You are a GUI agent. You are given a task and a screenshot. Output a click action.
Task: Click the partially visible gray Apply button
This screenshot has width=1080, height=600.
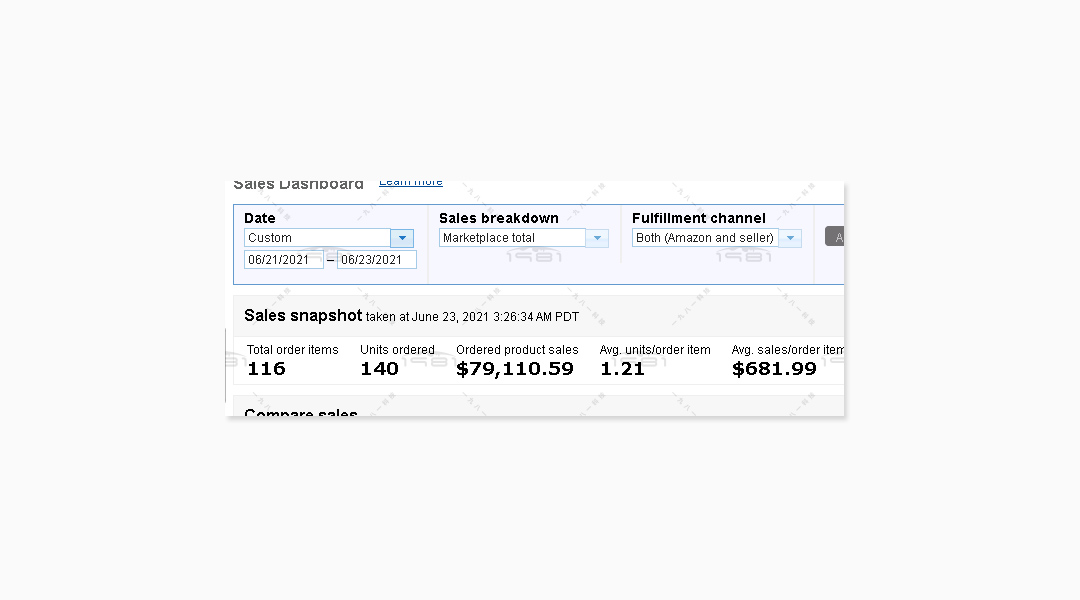(835, 236)
